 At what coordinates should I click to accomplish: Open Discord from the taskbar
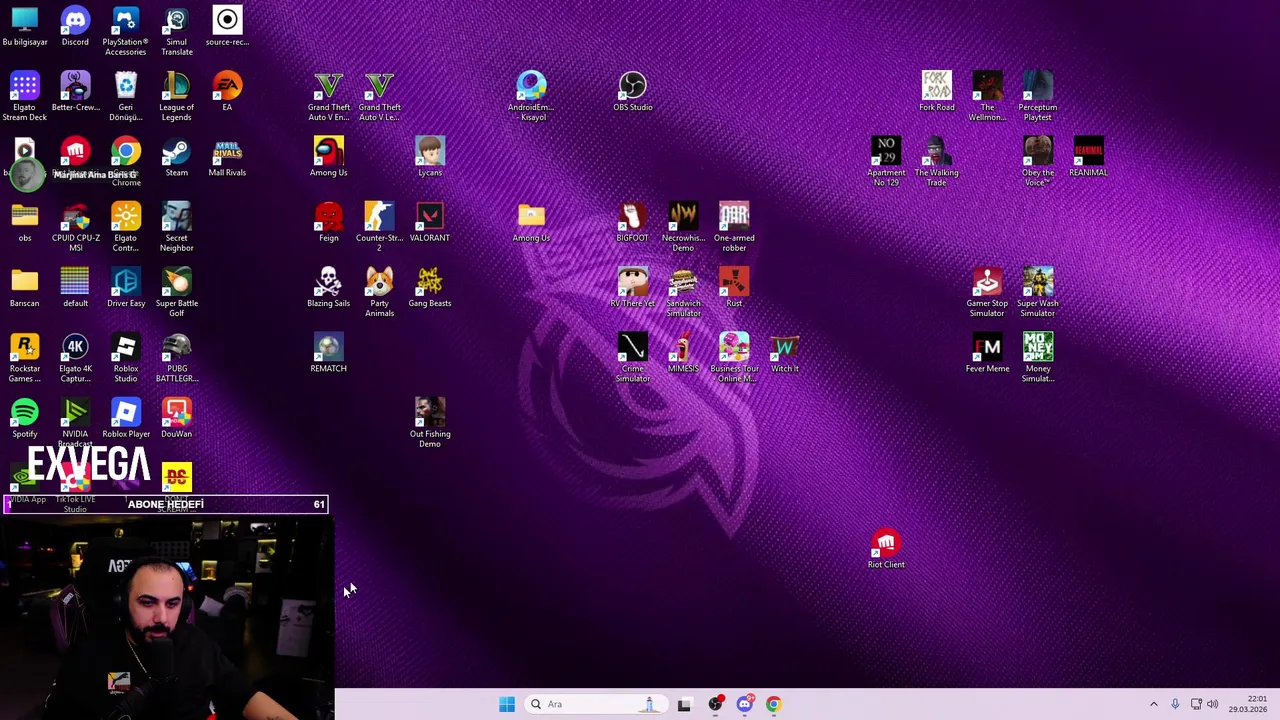click(744, 704)
